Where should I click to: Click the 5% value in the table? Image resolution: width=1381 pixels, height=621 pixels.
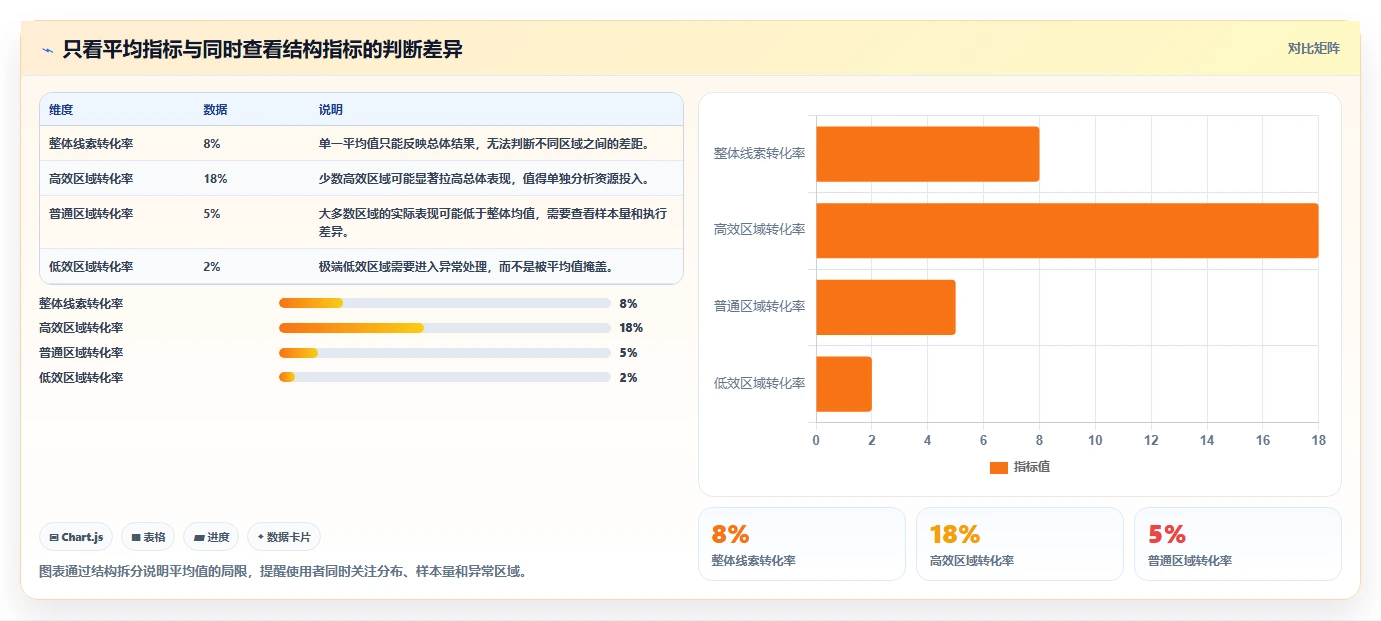(212, 214)
